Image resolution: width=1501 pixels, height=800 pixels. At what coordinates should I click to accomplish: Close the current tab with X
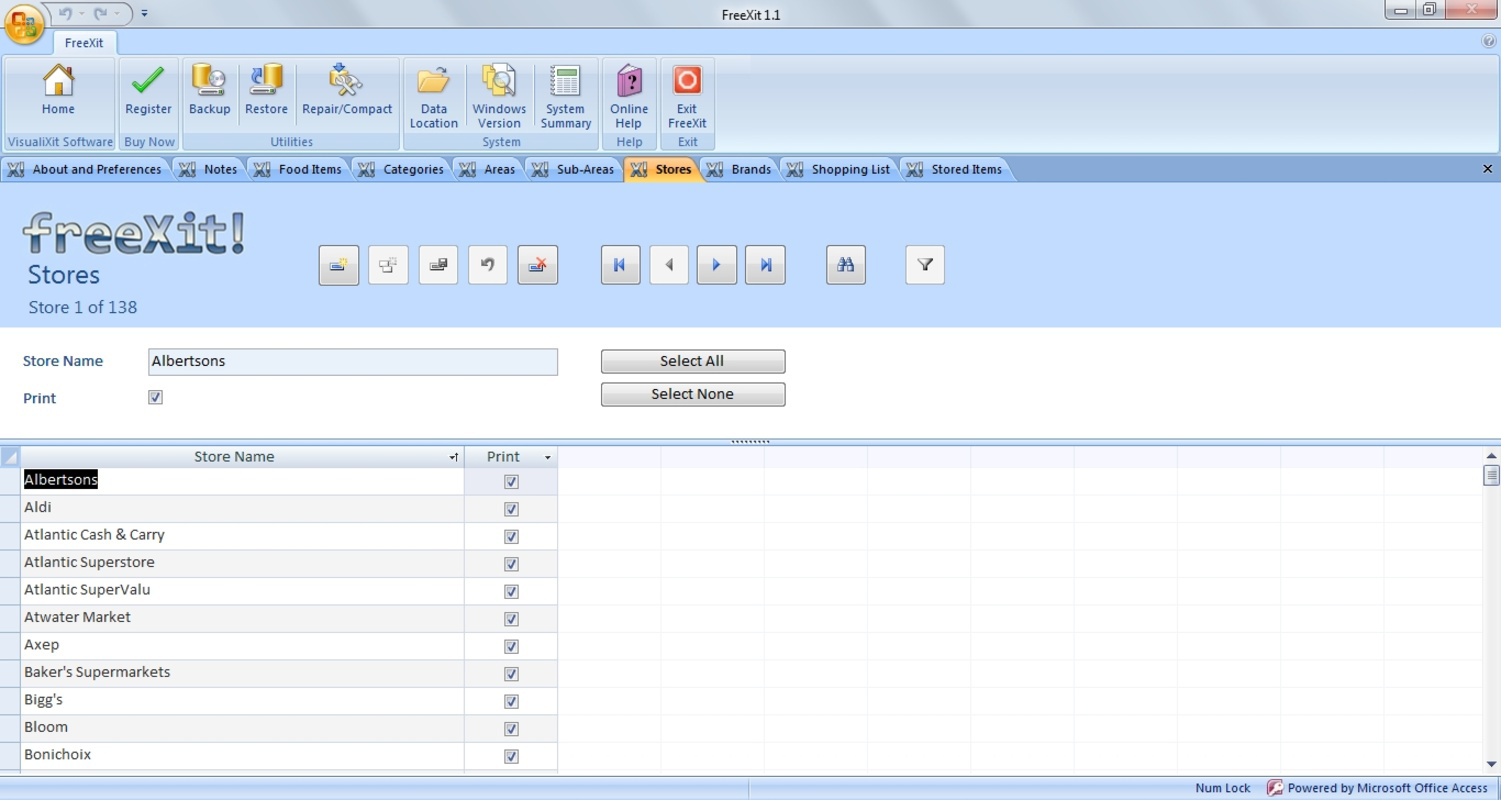[1487, 169]
